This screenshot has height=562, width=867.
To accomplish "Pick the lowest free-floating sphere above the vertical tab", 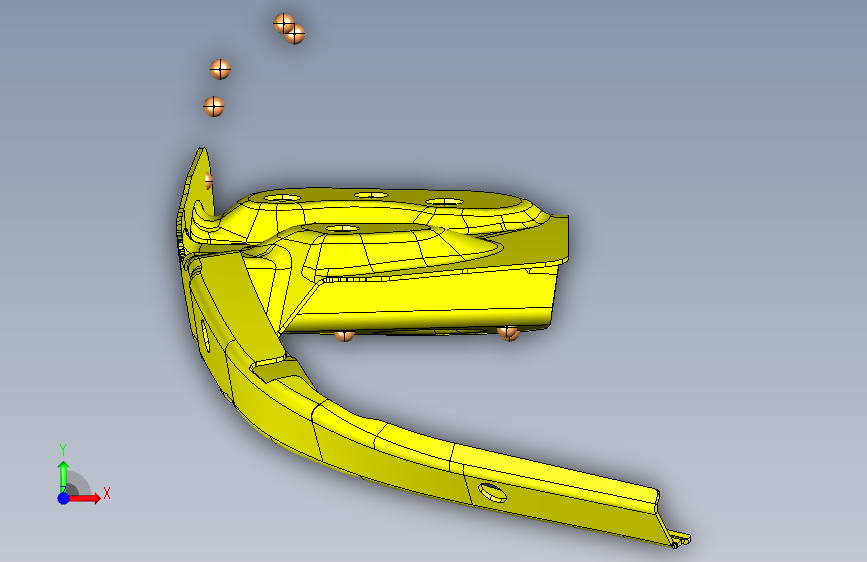I will 213,106.
